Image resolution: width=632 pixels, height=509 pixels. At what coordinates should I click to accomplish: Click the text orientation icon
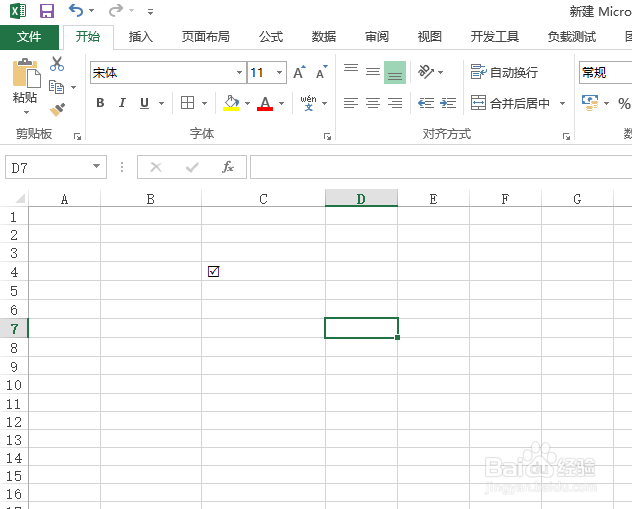pyautogui.click(x=426, y=72)
